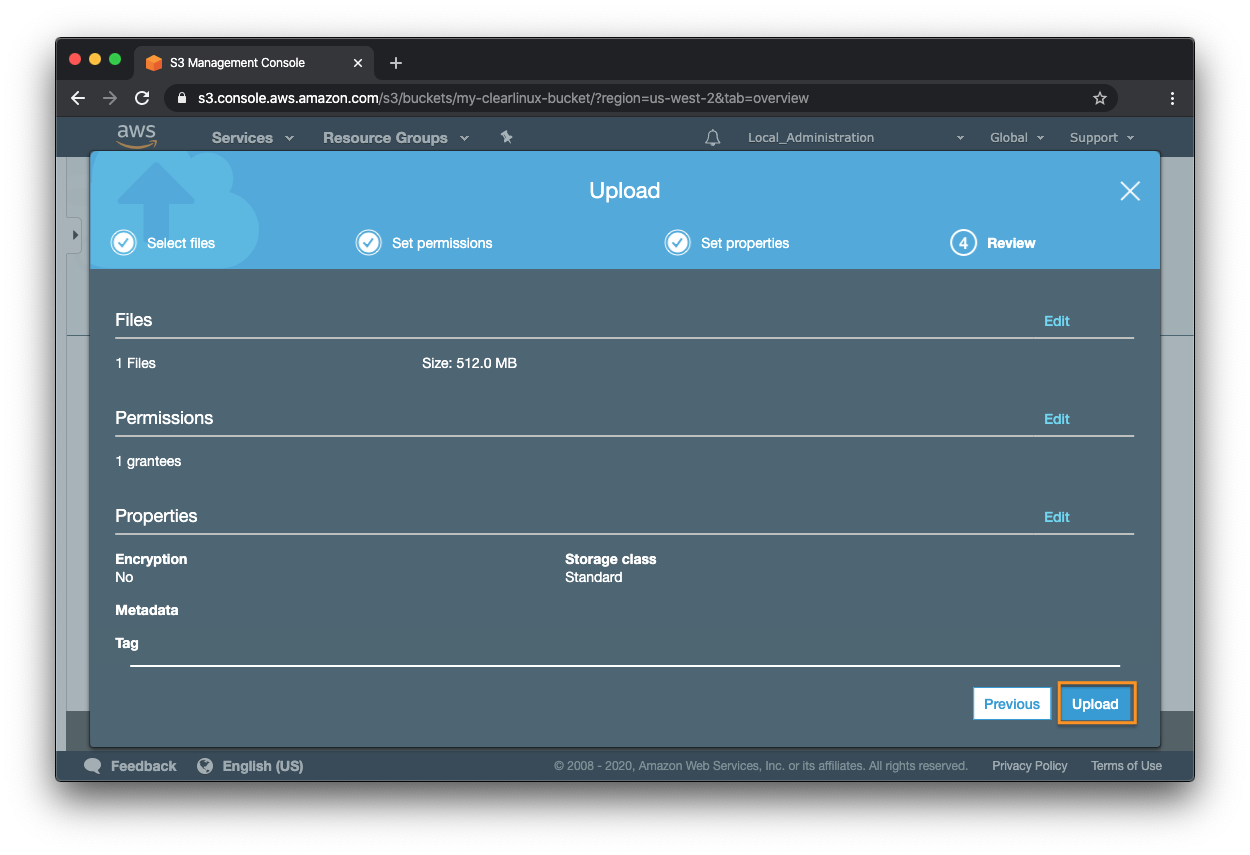Open the Terms of Use link

tap(1126, 766)
